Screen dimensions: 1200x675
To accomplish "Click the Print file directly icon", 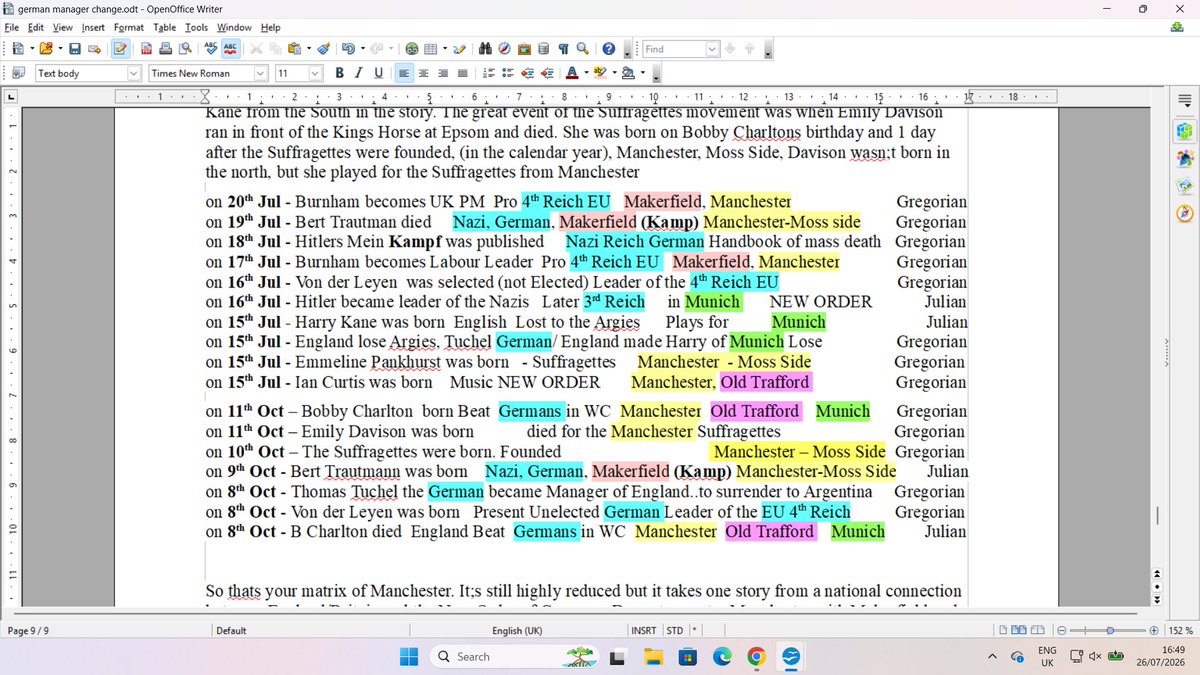I will click(x=165, y=48).
